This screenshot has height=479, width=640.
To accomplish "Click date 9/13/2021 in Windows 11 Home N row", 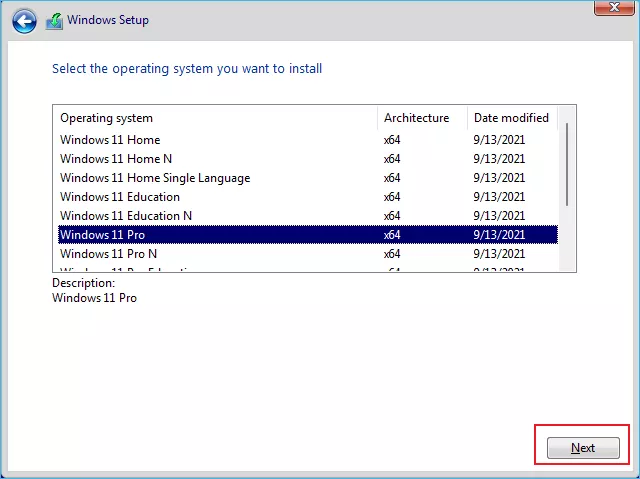I will [499, 159].
